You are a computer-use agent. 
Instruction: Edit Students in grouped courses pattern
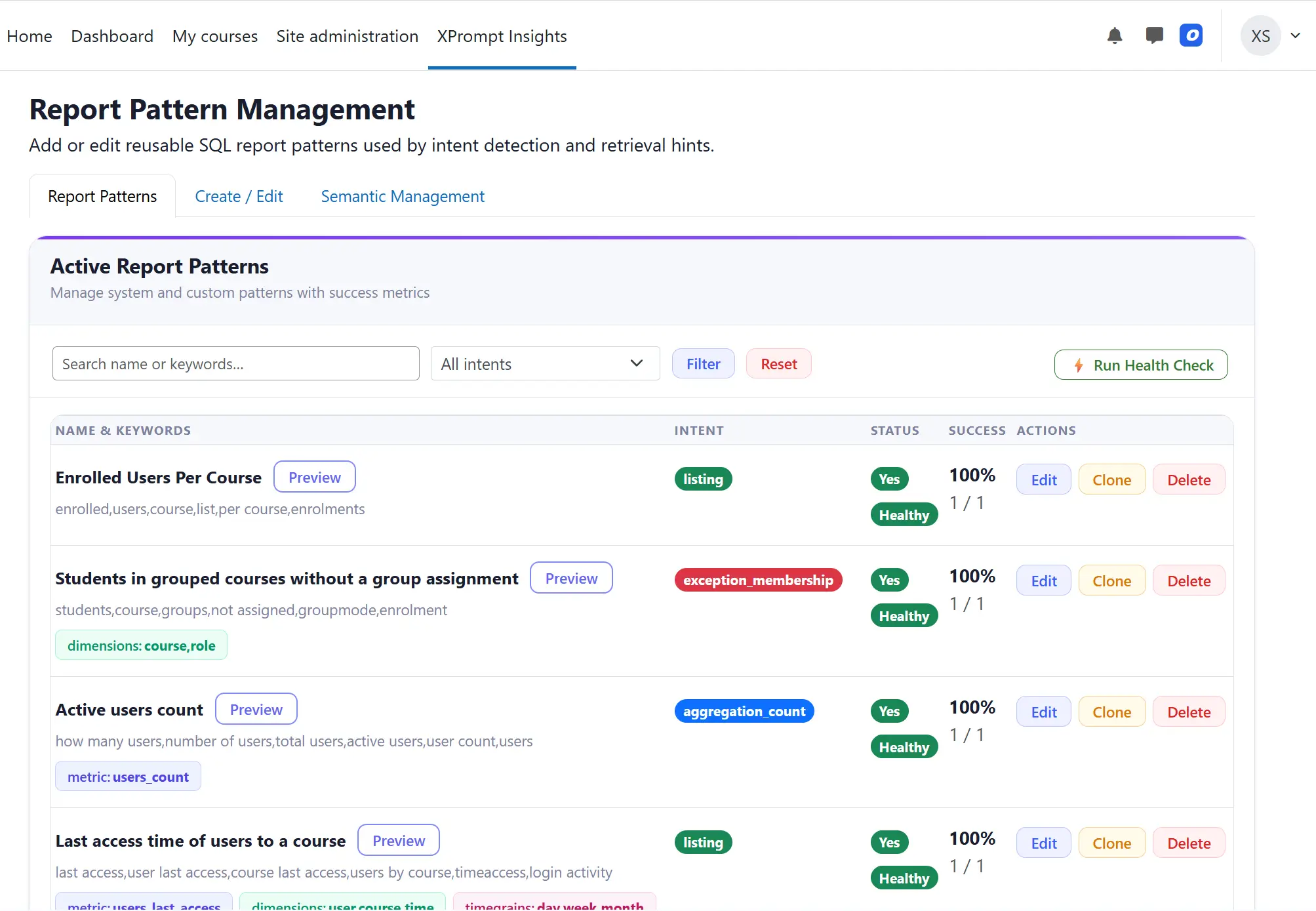click(x=1044, y=580)
